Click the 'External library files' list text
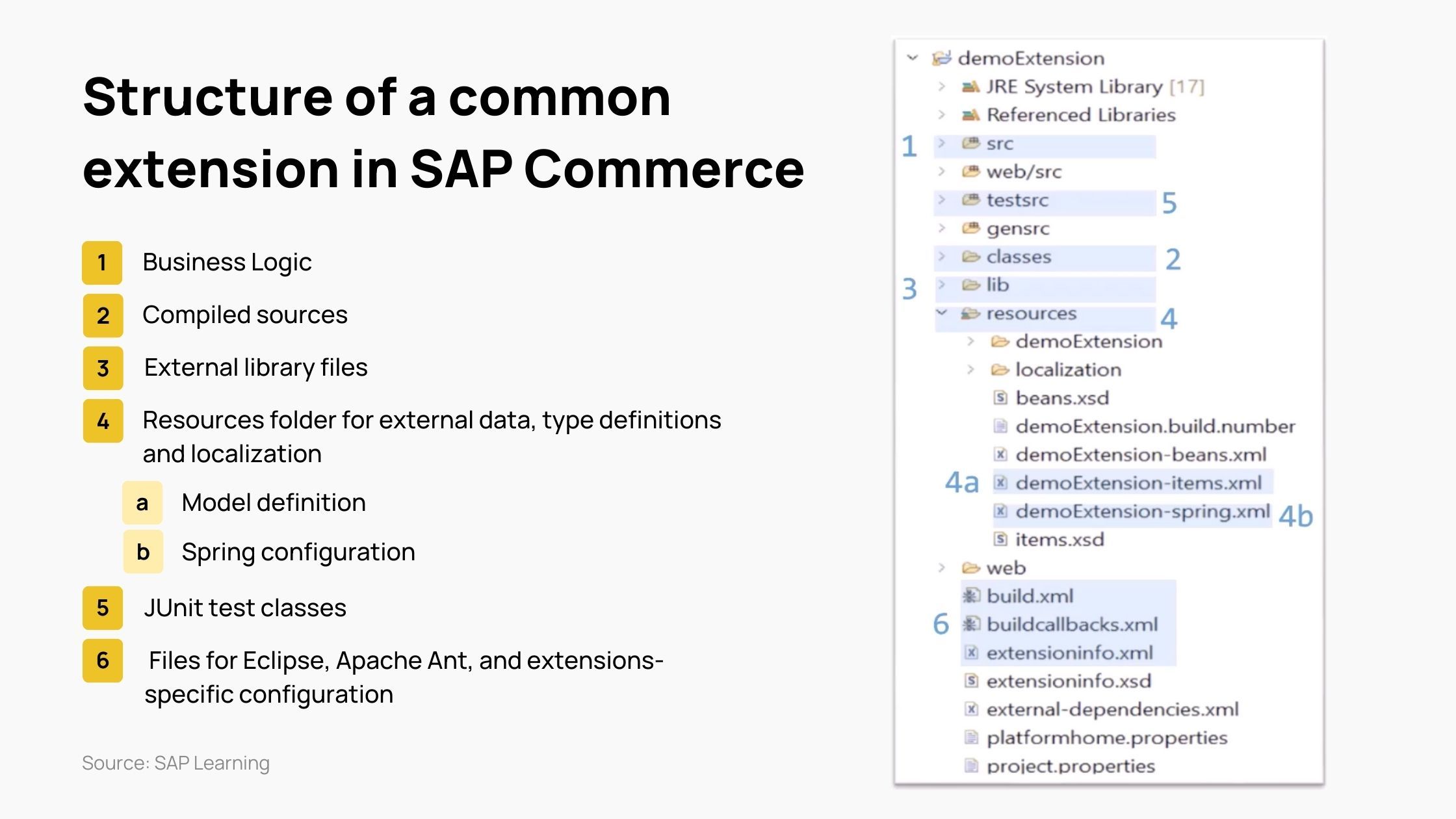The width and height of the screenshot is (1456, 819). tap(255, 368)
